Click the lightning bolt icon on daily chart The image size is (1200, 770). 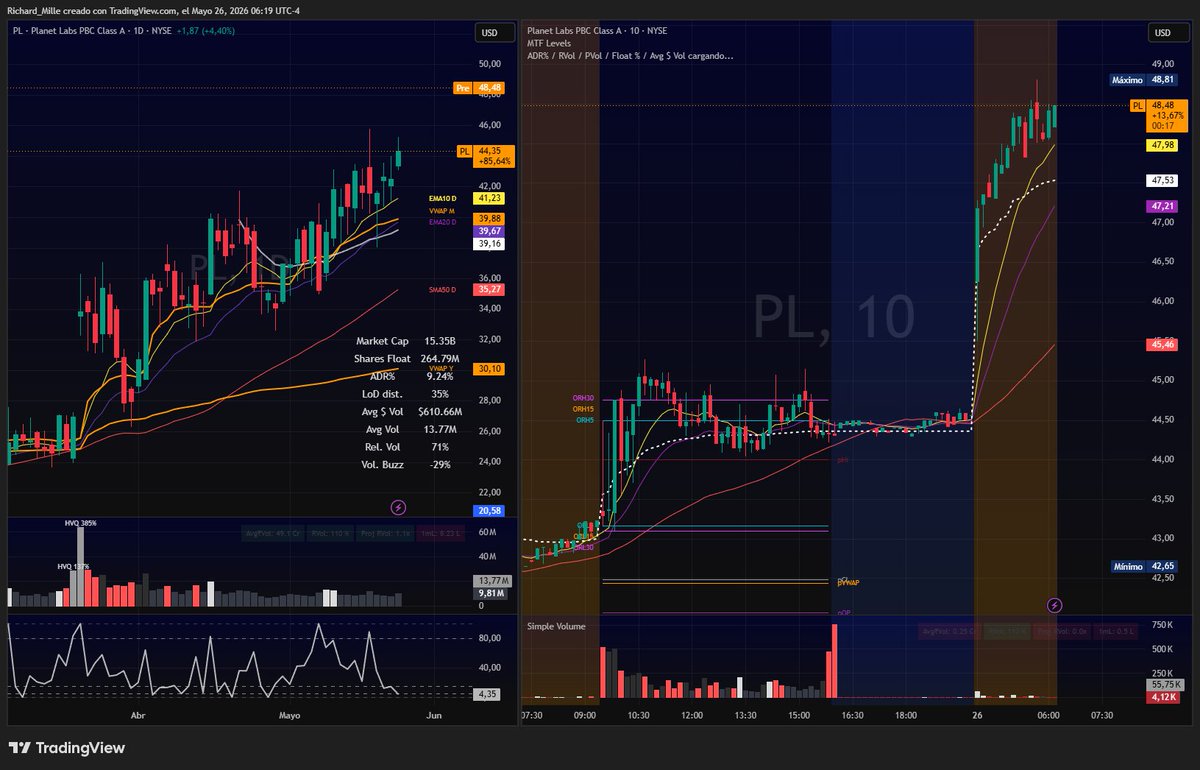pos(399,507)
